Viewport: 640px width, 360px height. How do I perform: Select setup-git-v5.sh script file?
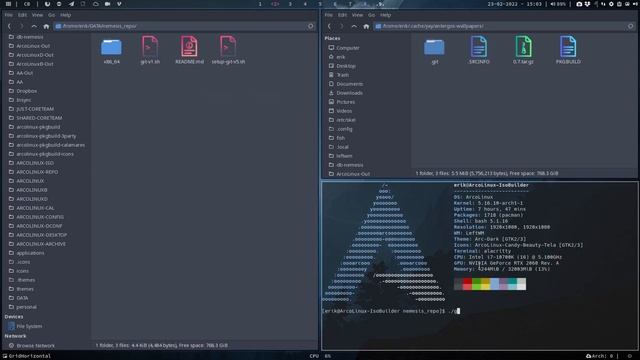click(228, 50)
